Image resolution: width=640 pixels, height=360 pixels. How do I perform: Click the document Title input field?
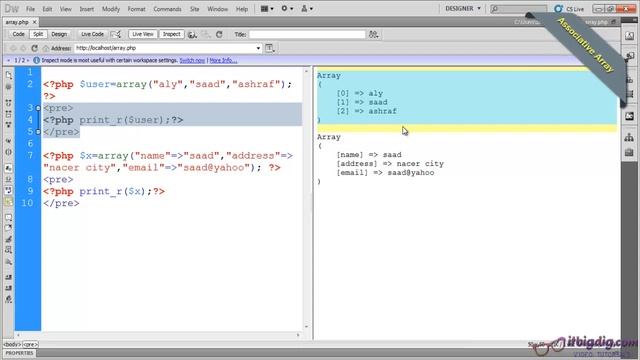click(x=307, y=35)
